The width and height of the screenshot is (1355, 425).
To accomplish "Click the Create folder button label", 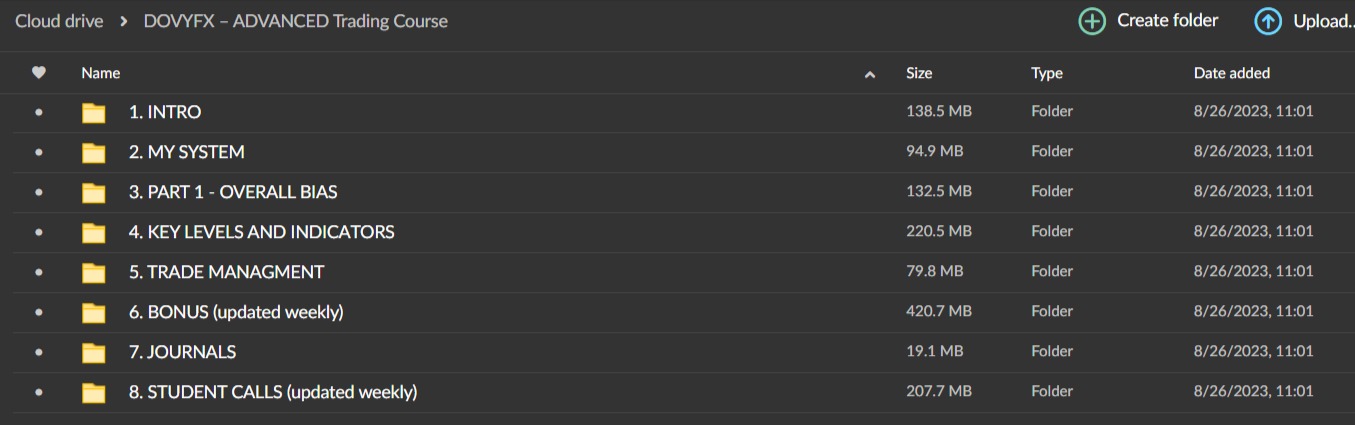I will coord(1168,20).
